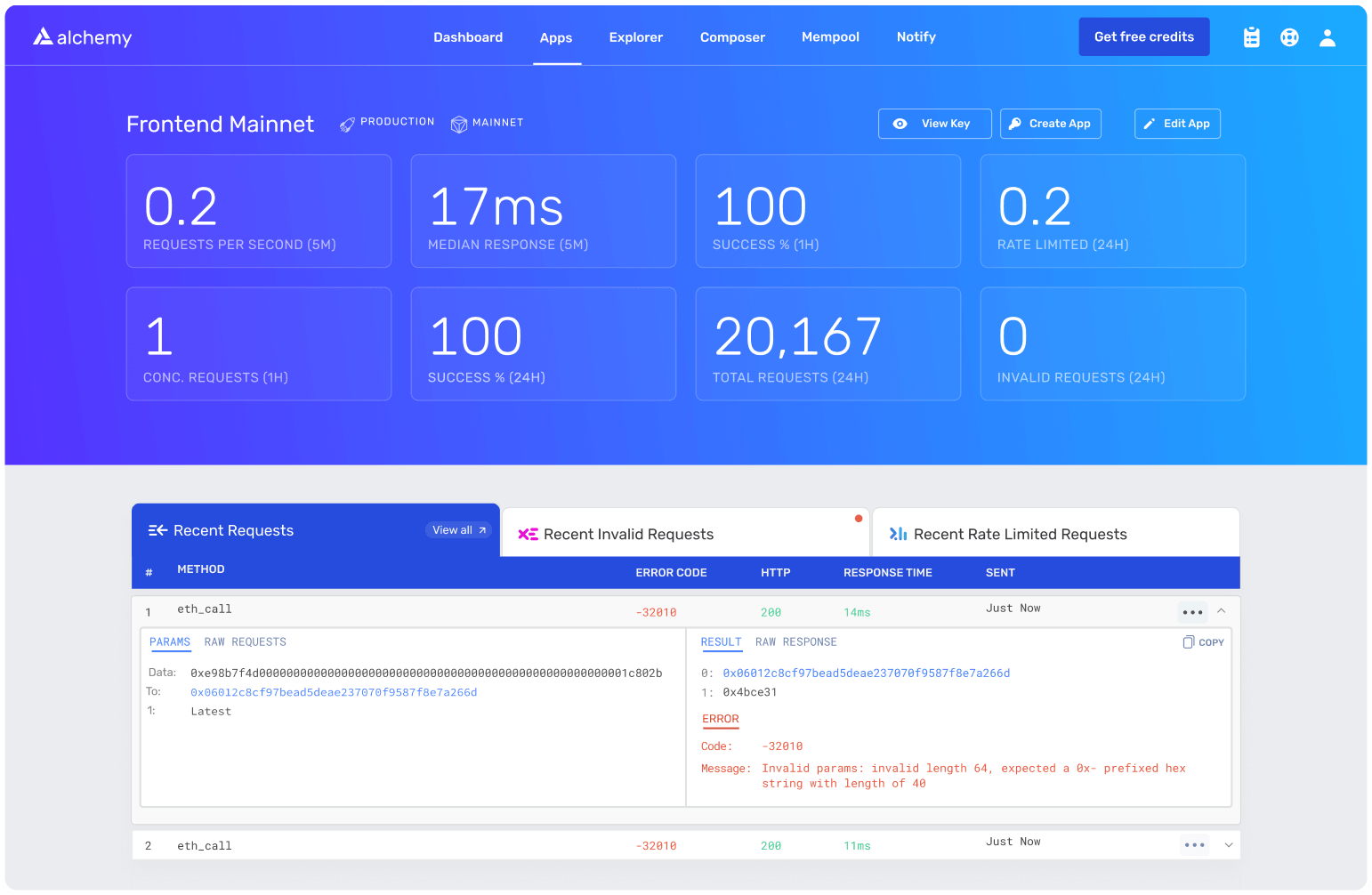Click the Requests Per Second card
This screenshot has height=895, width=1372.
(x=259, y=211)
